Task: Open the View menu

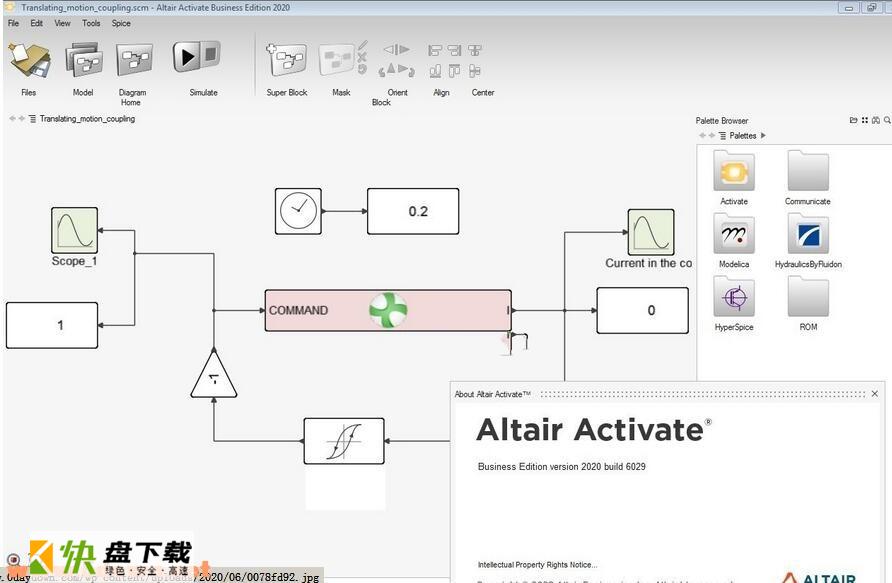Action: [63, 23]
